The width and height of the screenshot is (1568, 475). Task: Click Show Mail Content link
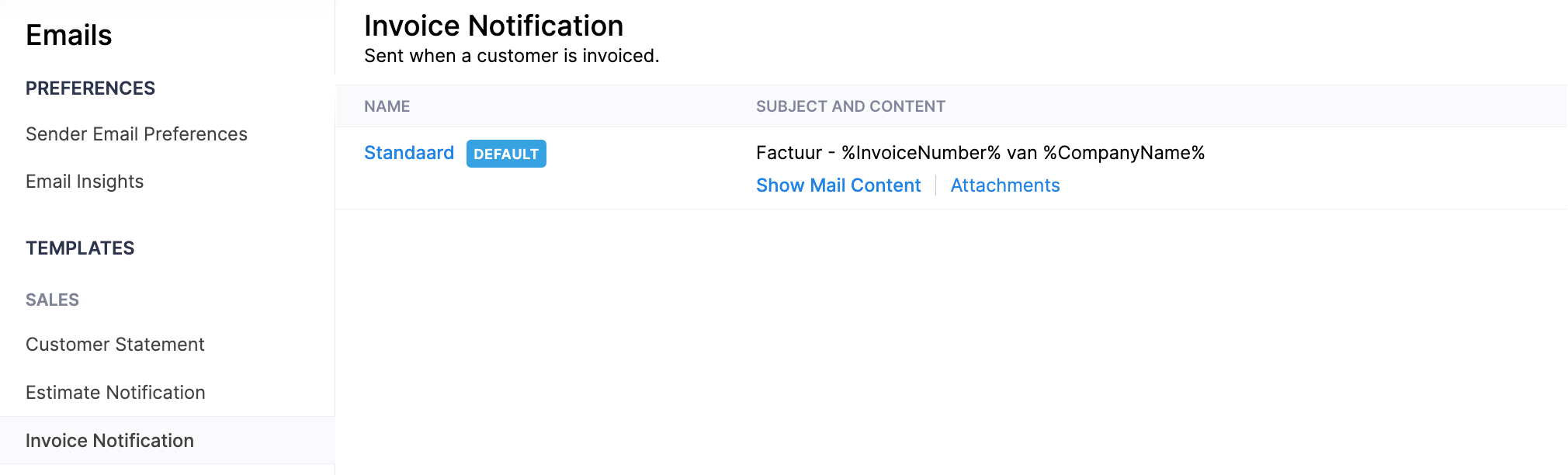[x=838, y=185]
